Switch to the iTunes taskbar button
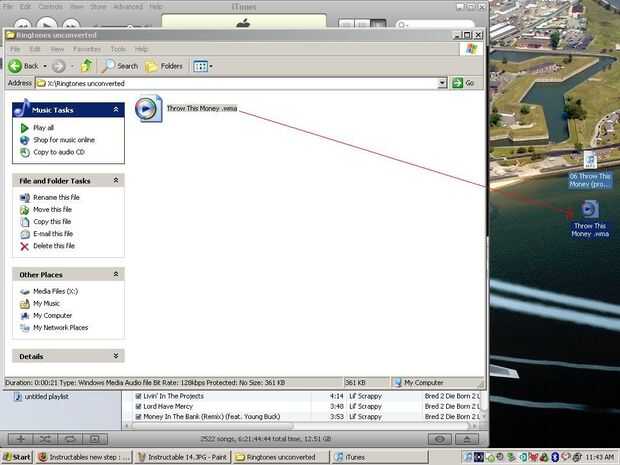 coord(380,457)
